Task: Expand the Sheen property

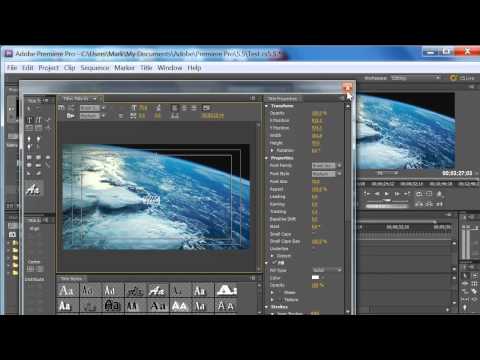Action: 272,292
